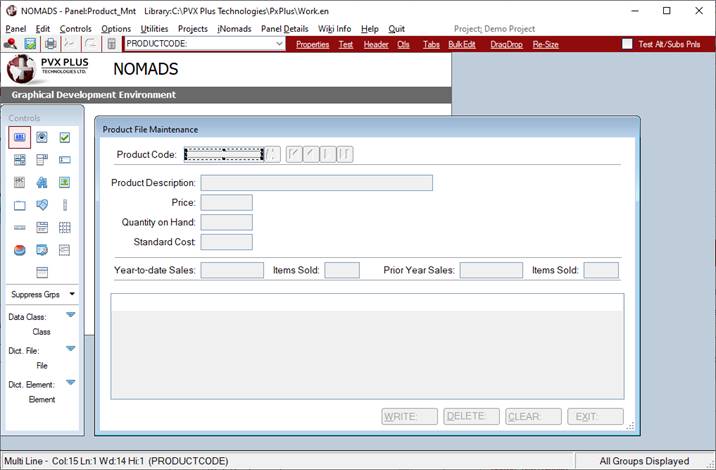Pick the drop box list control icon
Screen dimensions: 716x470
42,160
